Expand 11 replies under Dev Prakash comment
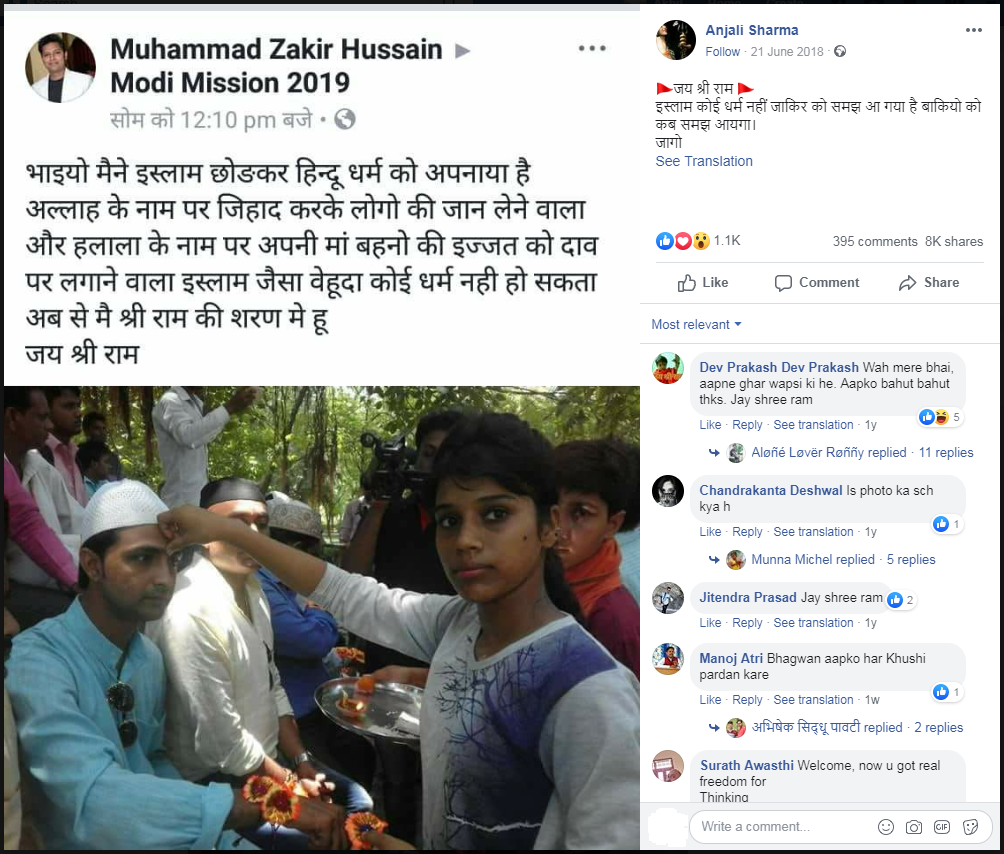 coord(946,452)
